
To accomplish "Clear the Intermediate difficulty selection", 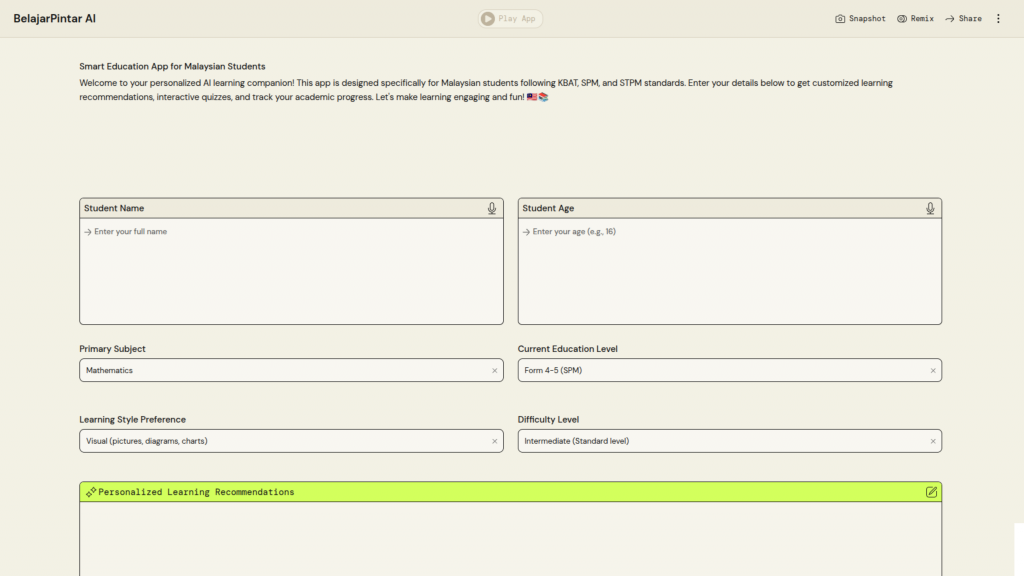I will point(933,441).
